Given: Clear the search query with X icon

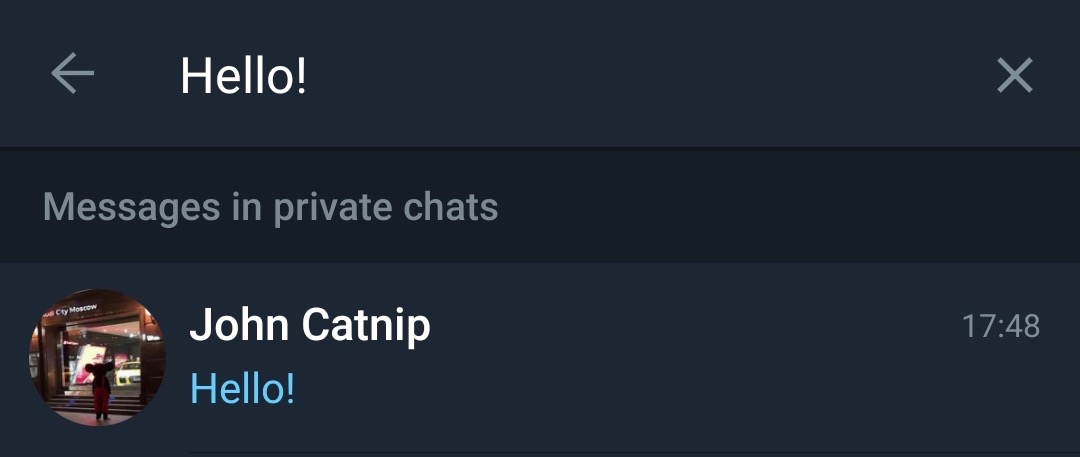Looking at the screenshot, I should 1014,75.
